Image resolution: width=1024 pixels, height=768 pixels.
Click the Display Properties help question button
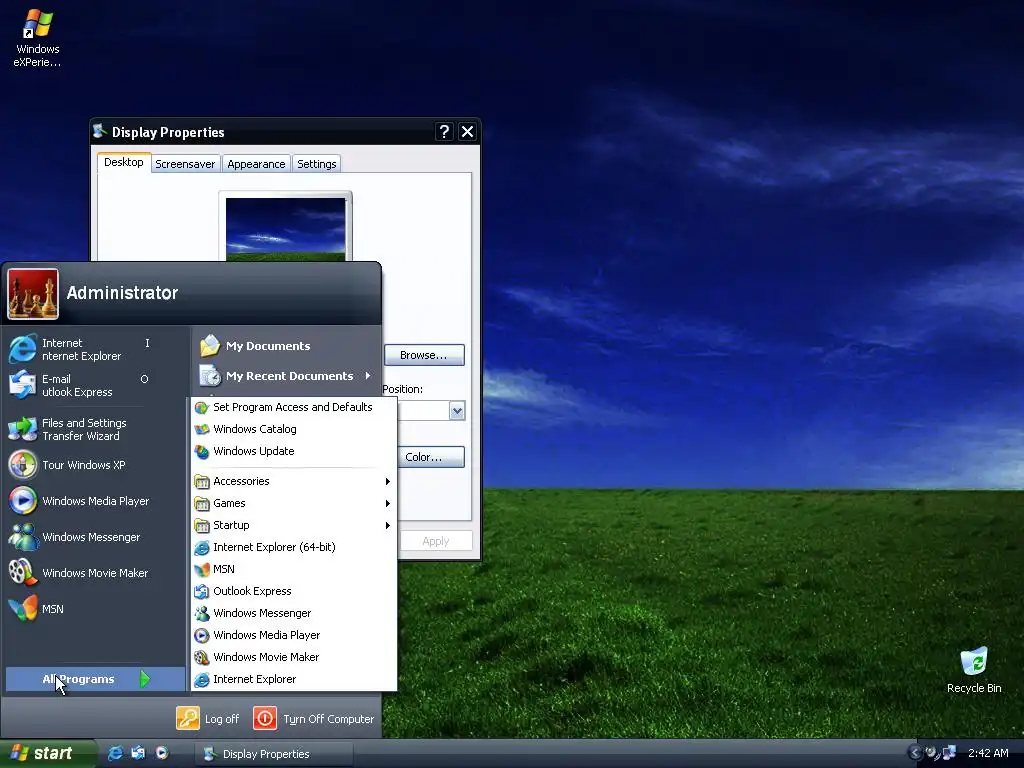pyautogui.click(x=444, y=132)
